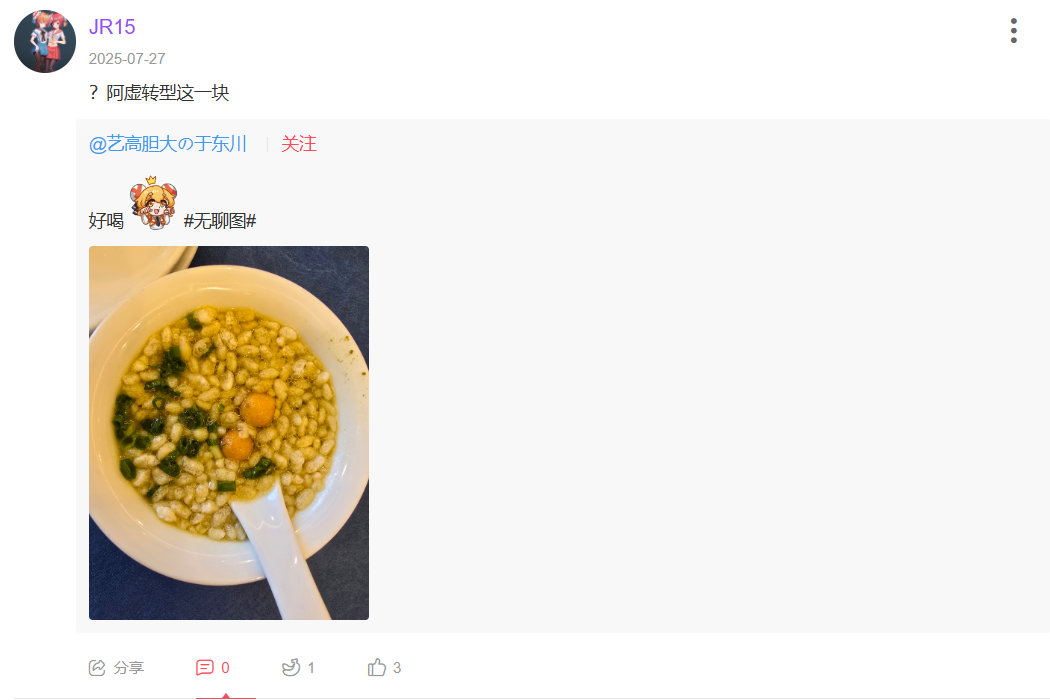Open comments via the red comment icon
This screenshot has height=700, width=1050.
205,668
